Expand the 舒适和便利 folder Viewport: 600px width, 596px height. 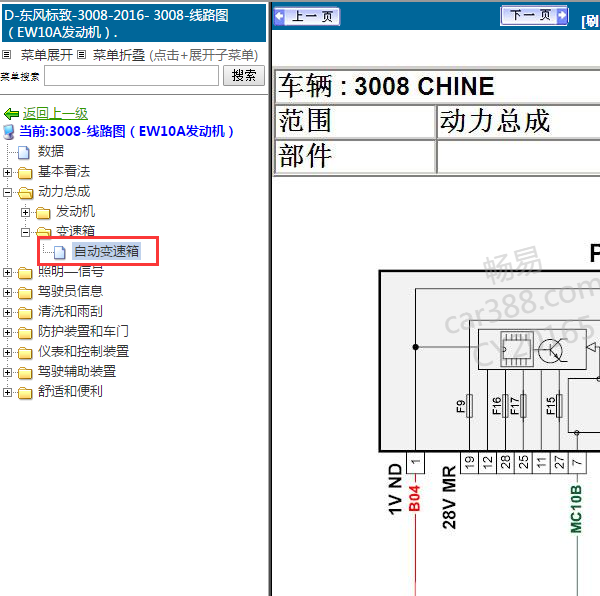pyautogui.click(x=7, y=392)
